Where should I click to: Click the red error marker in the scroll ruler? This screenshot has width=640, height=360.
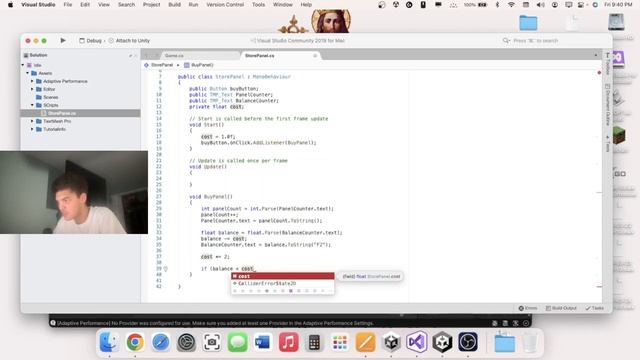[599, 73]
